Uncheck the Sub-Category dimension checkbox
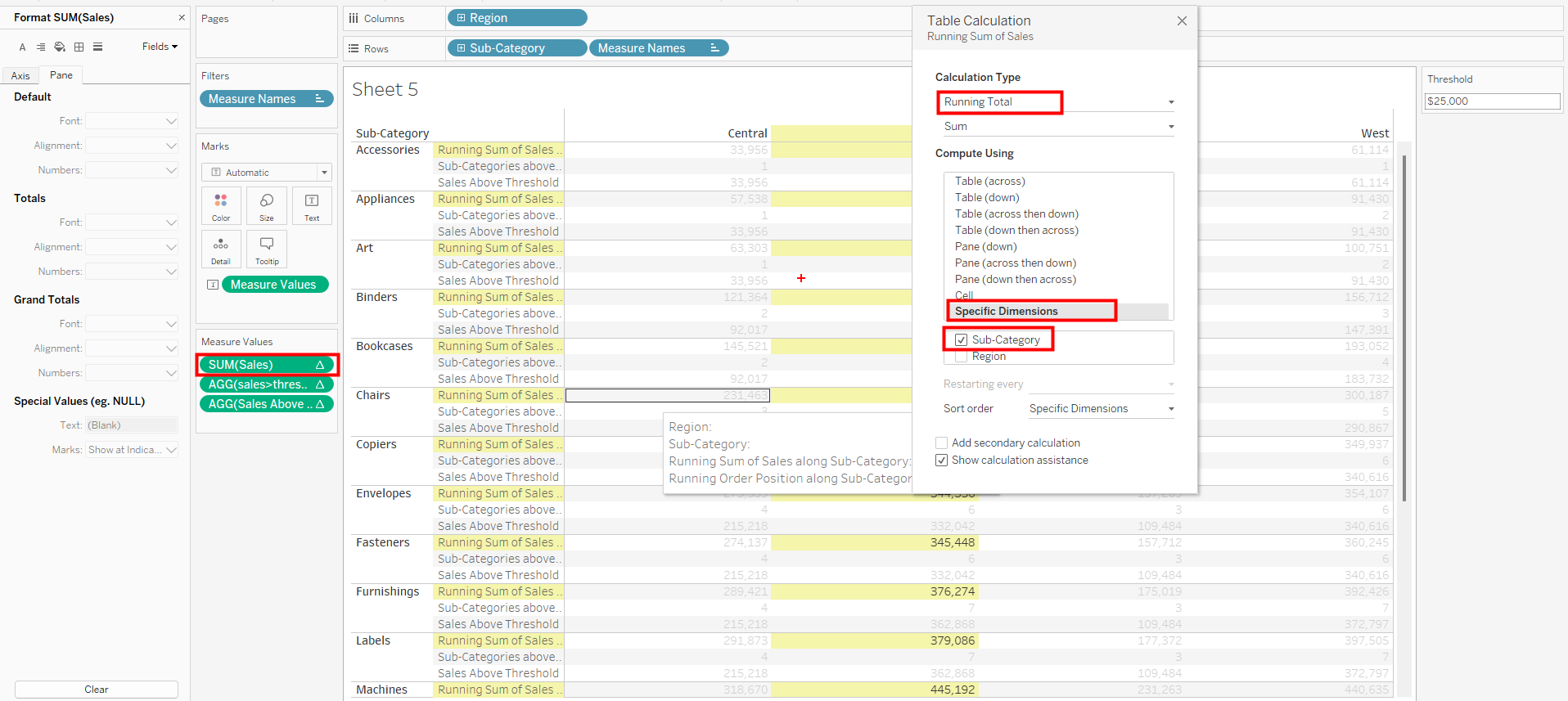Viewport: 1568px width, 701px height. (x=962, y=340)
